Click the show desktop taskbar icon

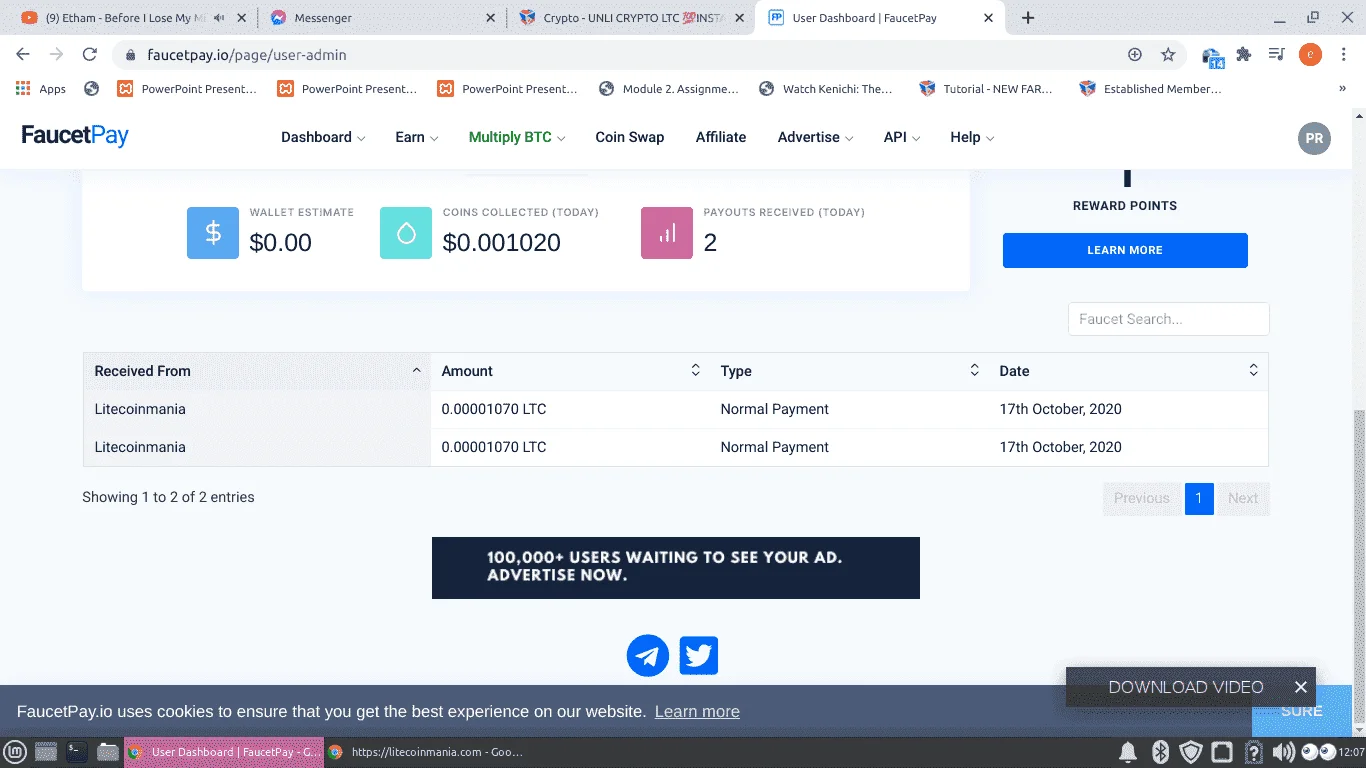click(x=46, y=752)
